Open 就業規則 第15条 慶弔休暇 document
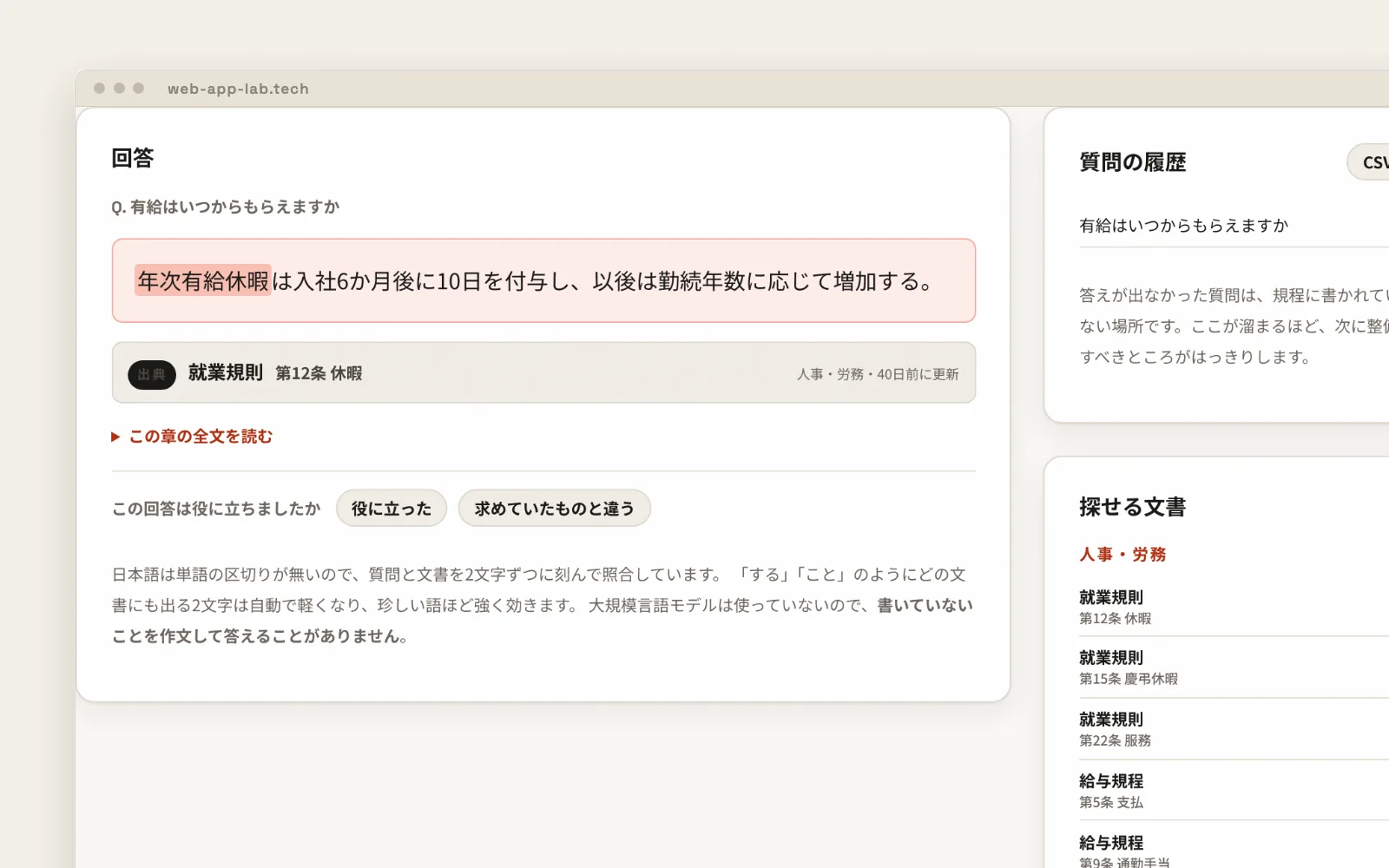 click(x=1234, y=667)
